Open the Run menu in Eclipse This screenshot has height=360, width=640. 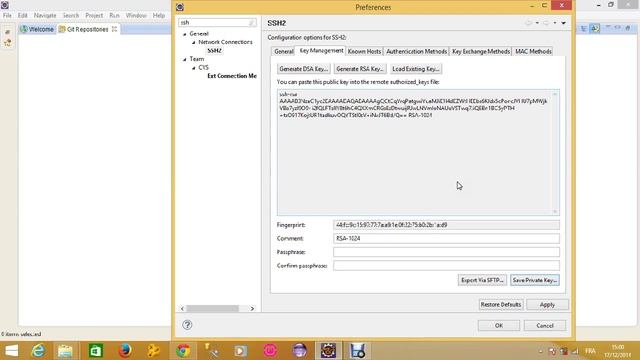(x=114, y=16)
